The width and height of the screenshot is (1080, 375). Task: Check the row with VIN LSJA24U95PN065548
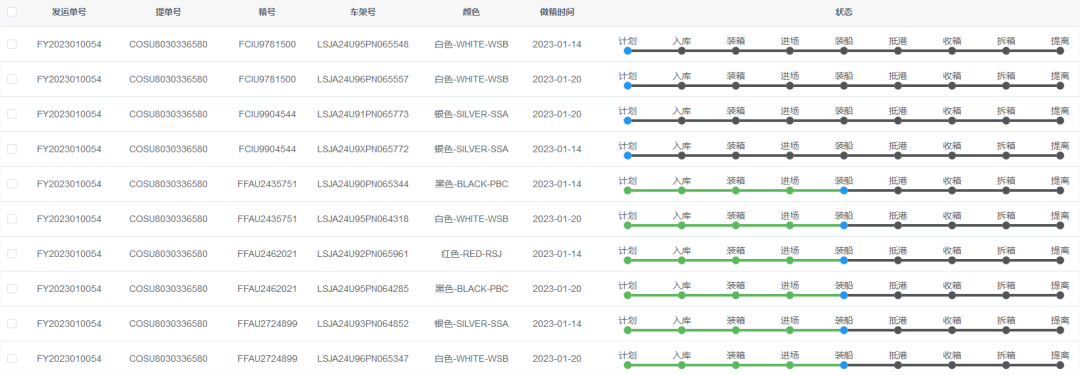click(x=12, y=44)
